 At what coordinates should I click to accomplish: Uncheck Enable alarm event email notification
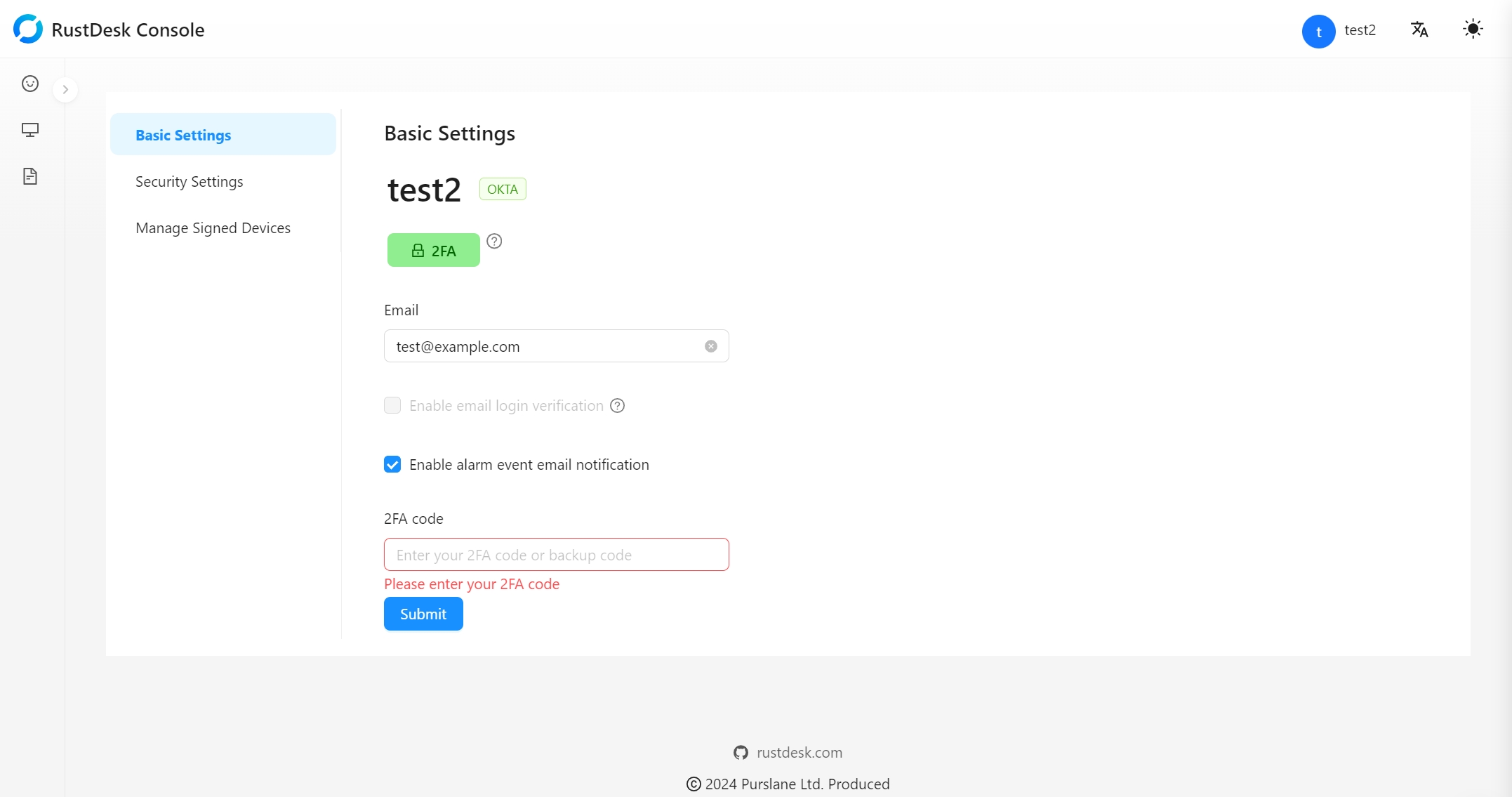[392, 465]
